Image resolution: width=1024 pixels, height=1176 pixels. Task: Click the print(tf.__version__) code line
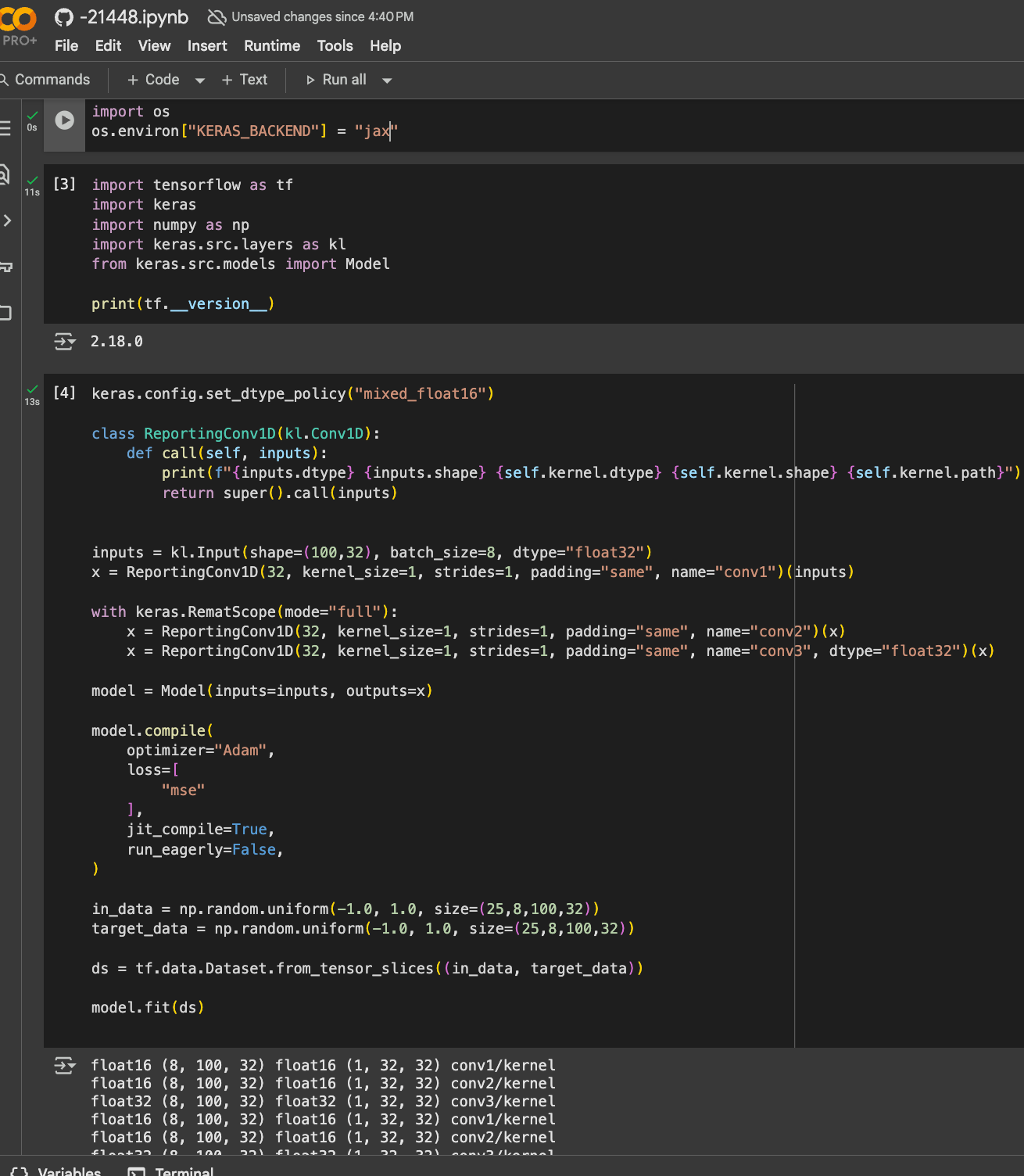(183, 304)
